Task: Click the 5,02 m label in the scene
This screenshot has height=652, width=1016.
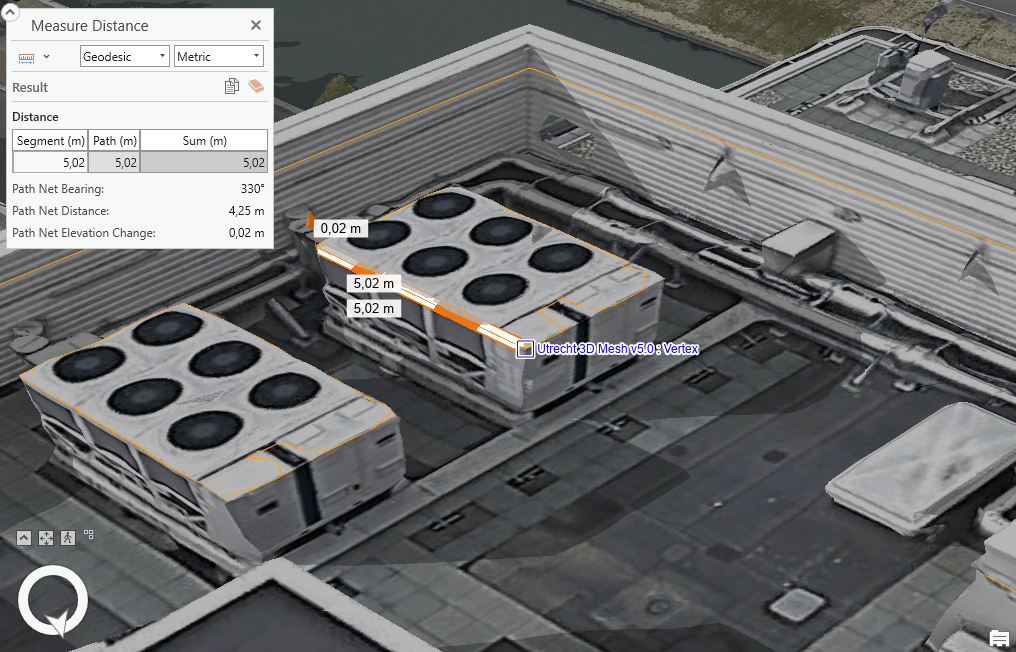Action: pyautogui.click(x=371, y=283)
